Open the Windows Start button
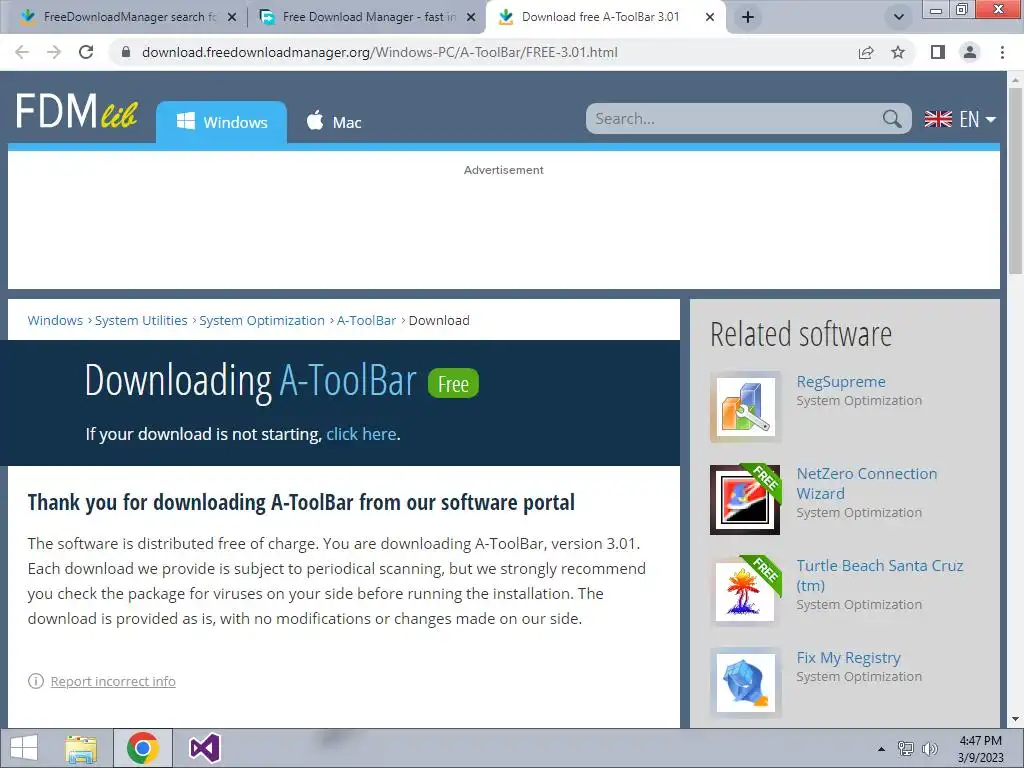Viewport: 1024px width, 768px height. 24,748
